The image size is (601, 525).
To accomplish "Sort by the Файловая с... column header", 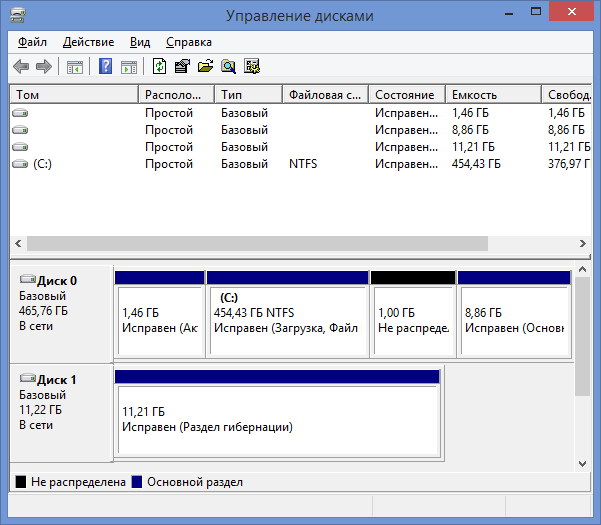I will [325, 94].
